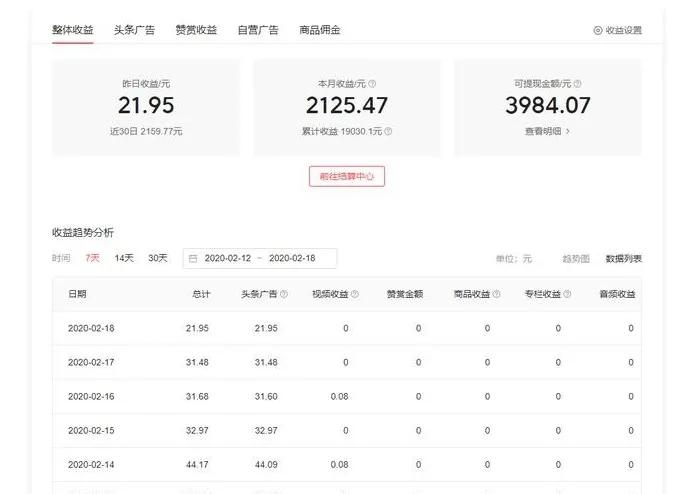Open the 商品佣金 tab
This screenshot has height=494, width=685.
click(319, 30)
